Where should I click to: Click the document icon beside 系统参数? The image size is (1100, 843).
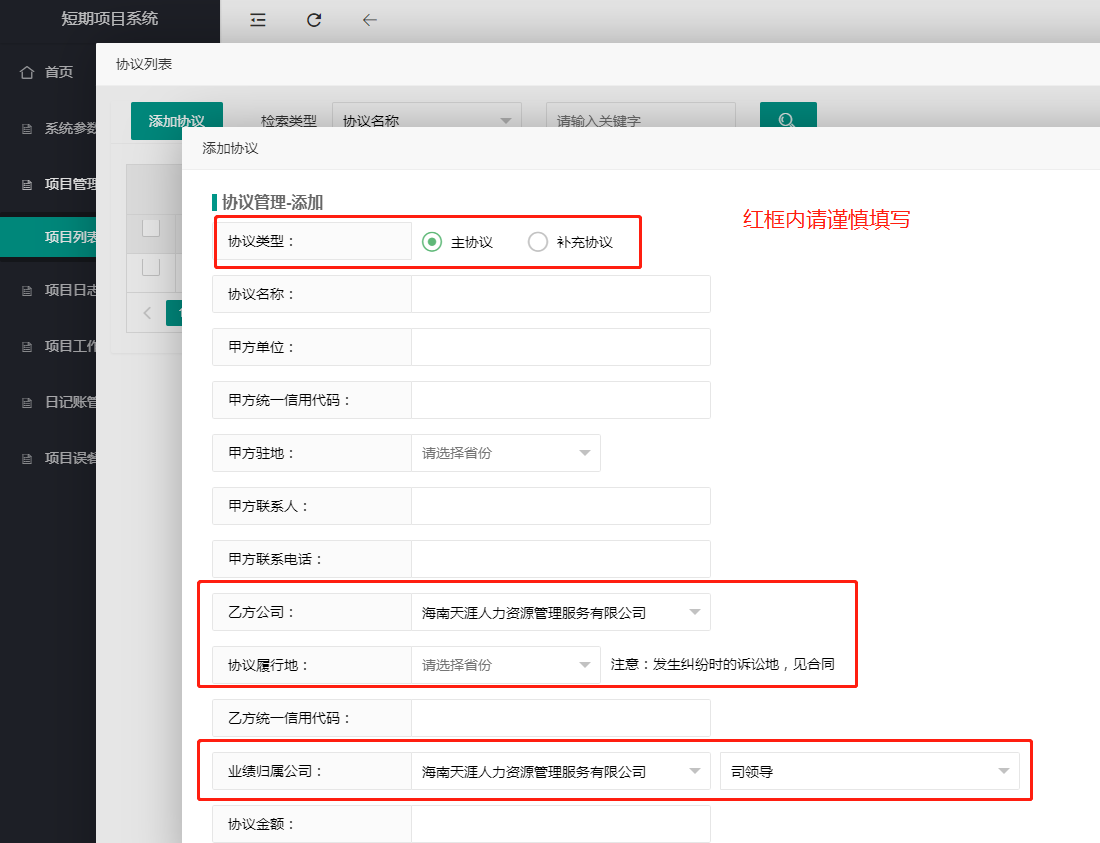tap(27, 128)
